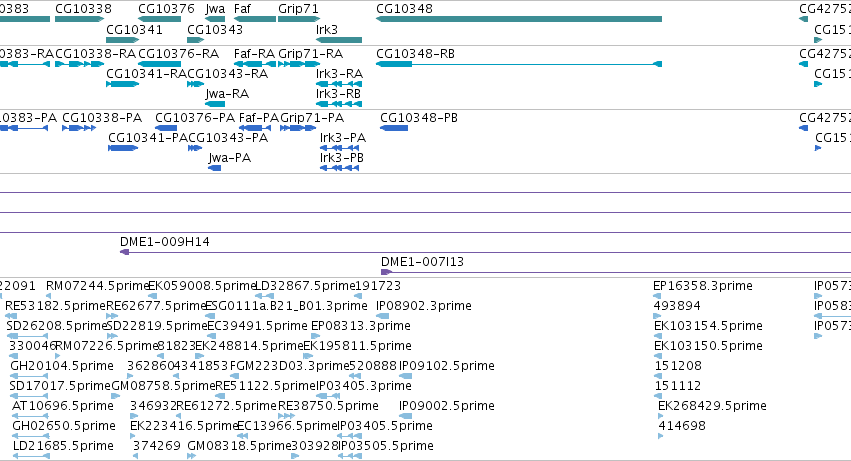This screenshot has width=851, height=461.
Task: Click EST EC39491.5prime
Action: (x=257, y=326)
